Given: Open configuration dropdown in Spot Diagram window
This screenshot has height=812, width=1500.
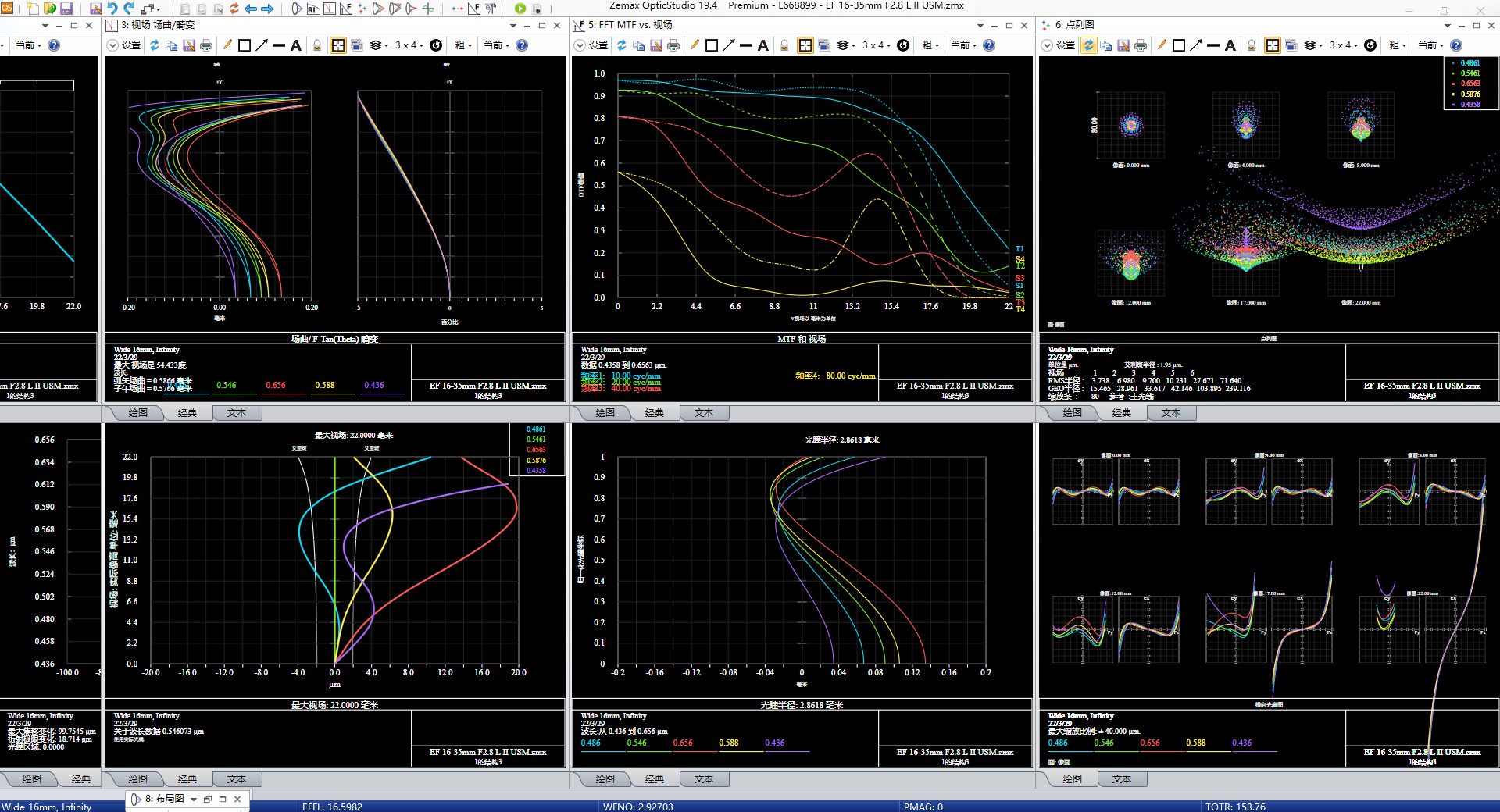Looking at the screenshot, I should tap(1431, 45).
